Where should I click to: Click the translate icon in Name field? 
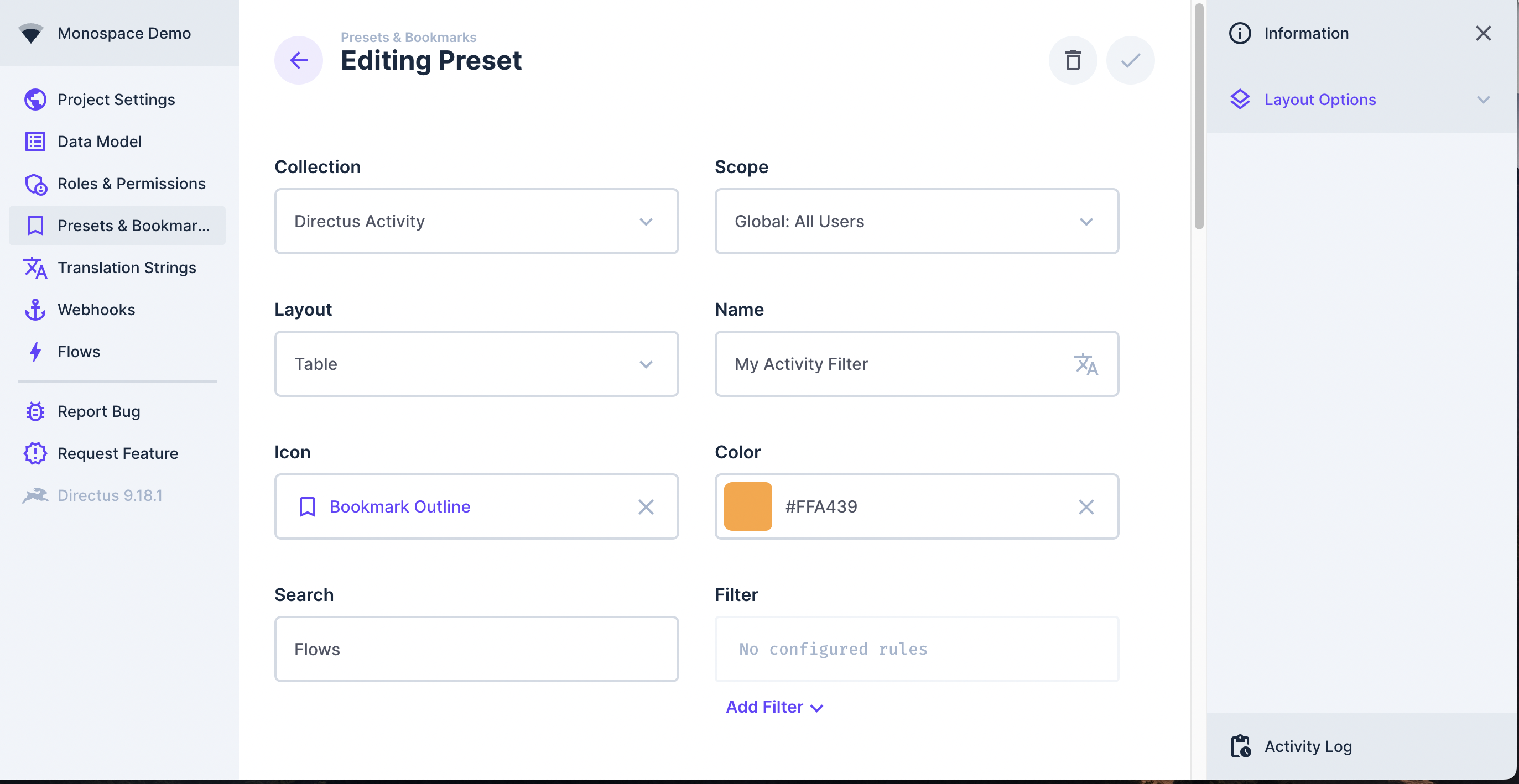pyautogui.click(x=1085, y=364)
